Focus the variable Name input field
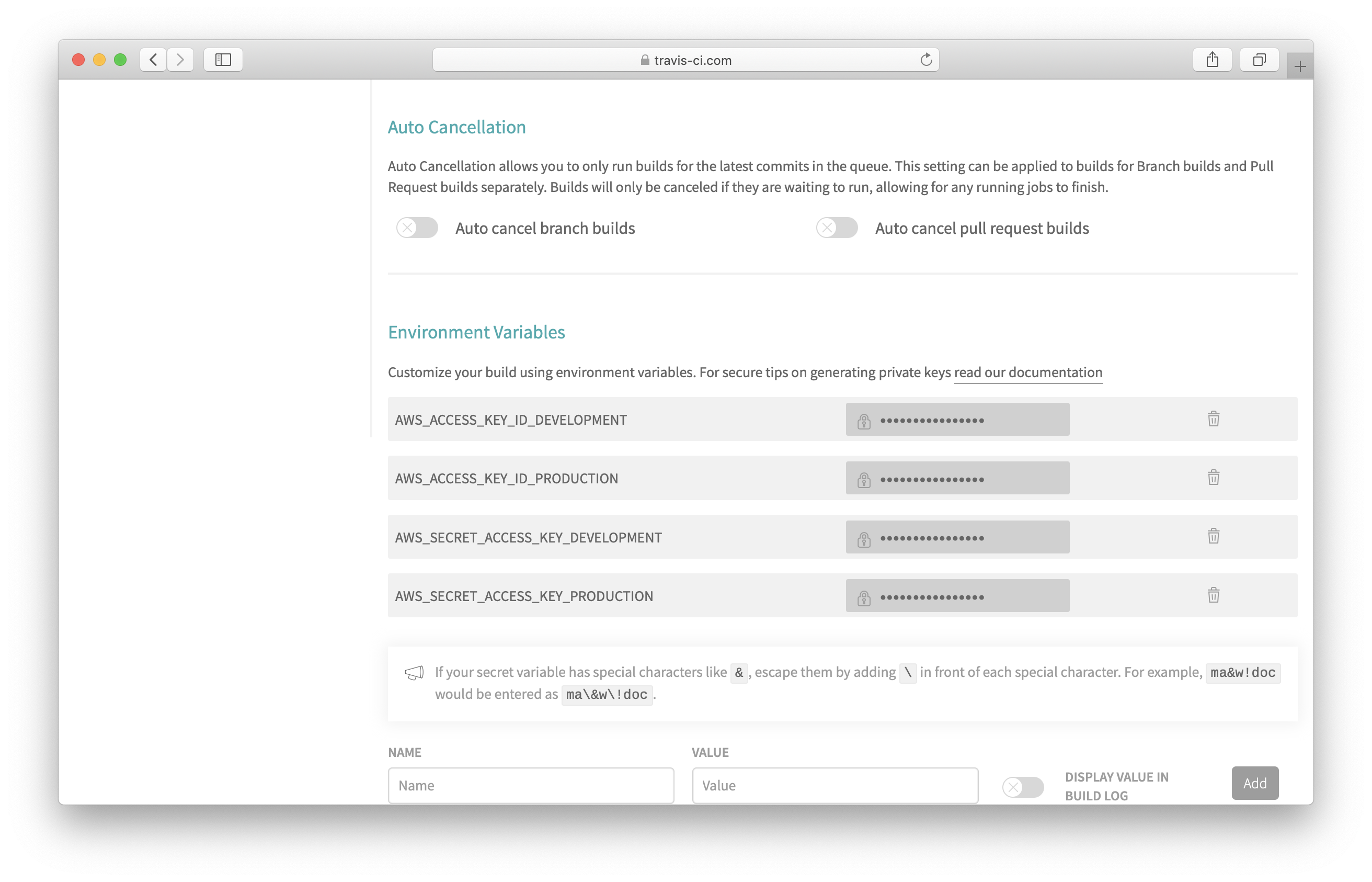The width and height of the screenshot is (1372, 882). [x=531, y=785]
